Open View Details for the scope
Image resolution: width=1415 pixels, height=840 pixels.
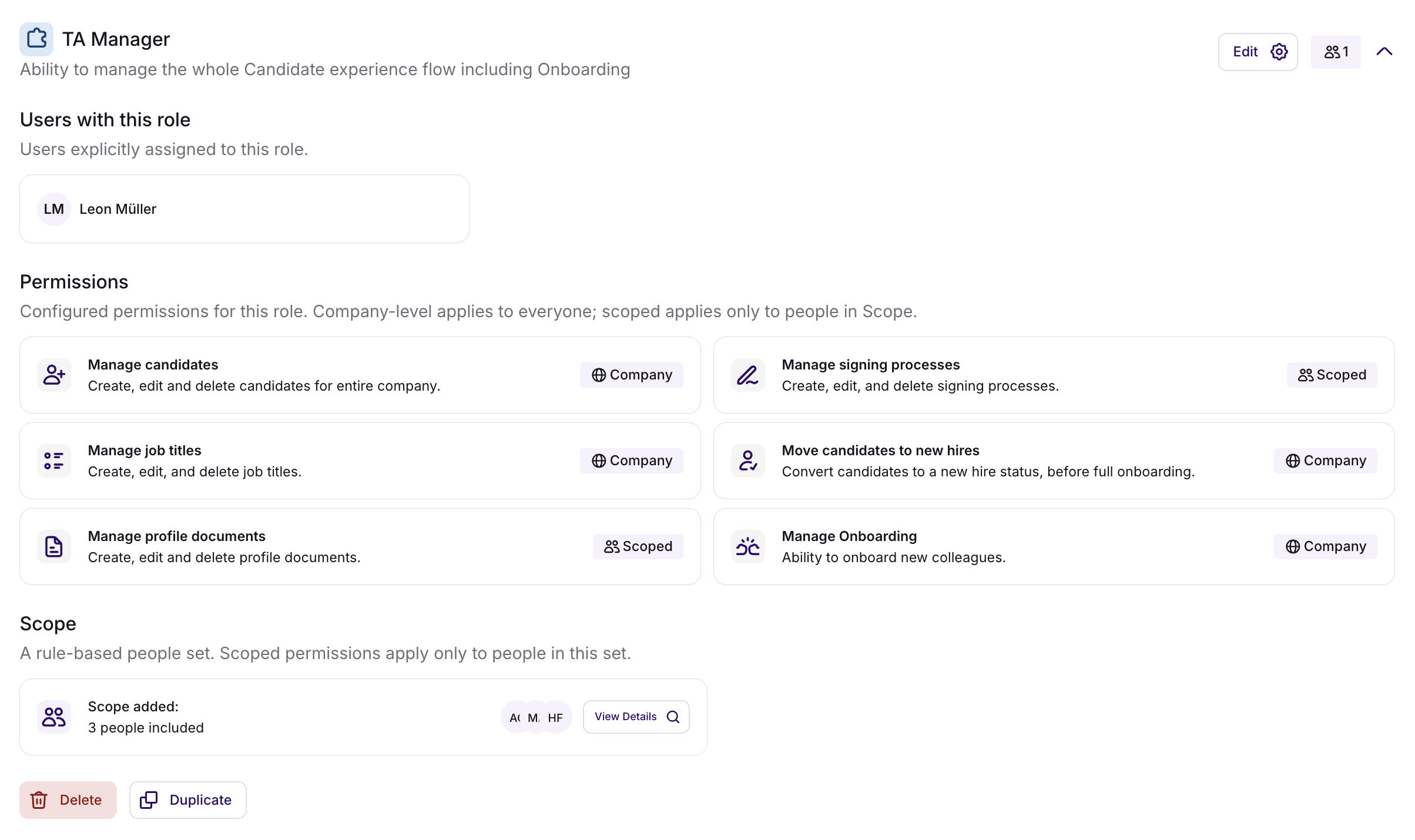click(636, 717)
